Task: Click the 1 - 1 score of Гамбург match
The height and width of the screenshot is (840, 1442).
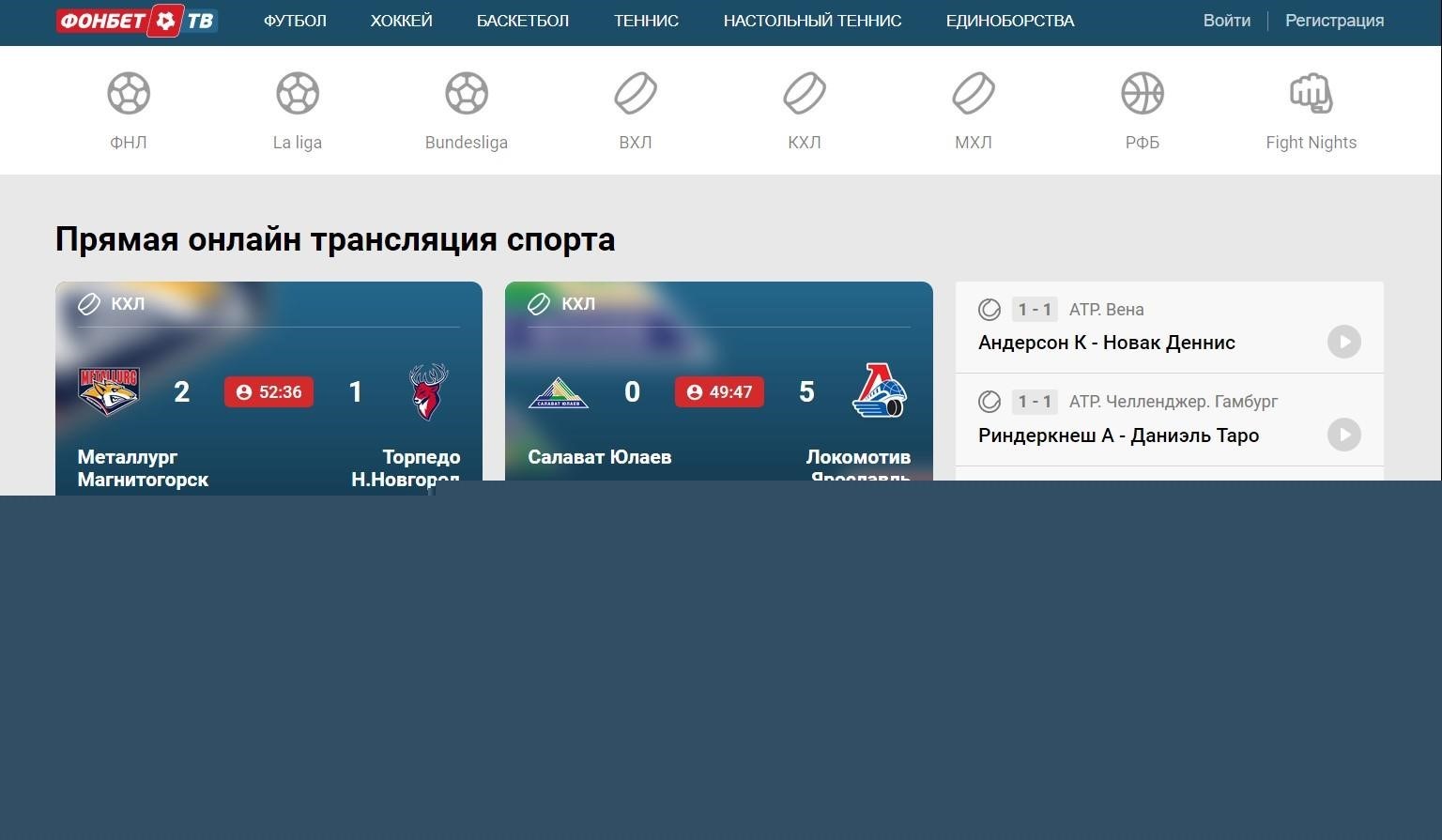Action: point(1035,402)
